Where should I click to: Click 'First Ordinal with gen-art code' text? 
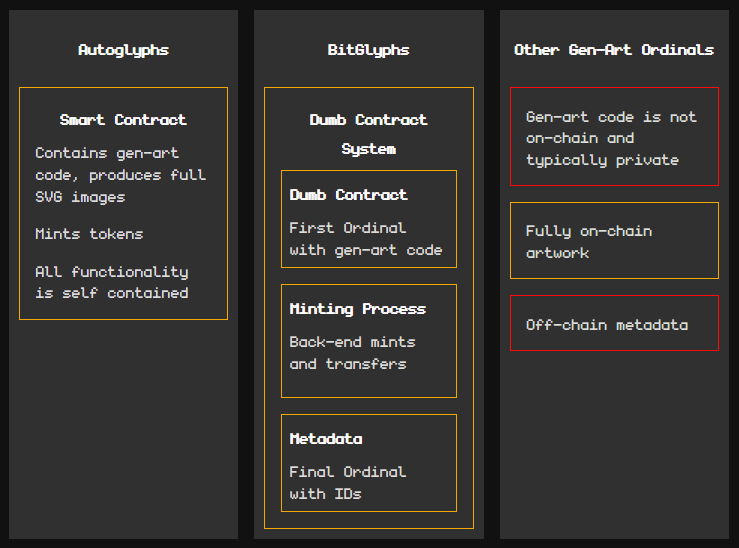tap(366, 239)
